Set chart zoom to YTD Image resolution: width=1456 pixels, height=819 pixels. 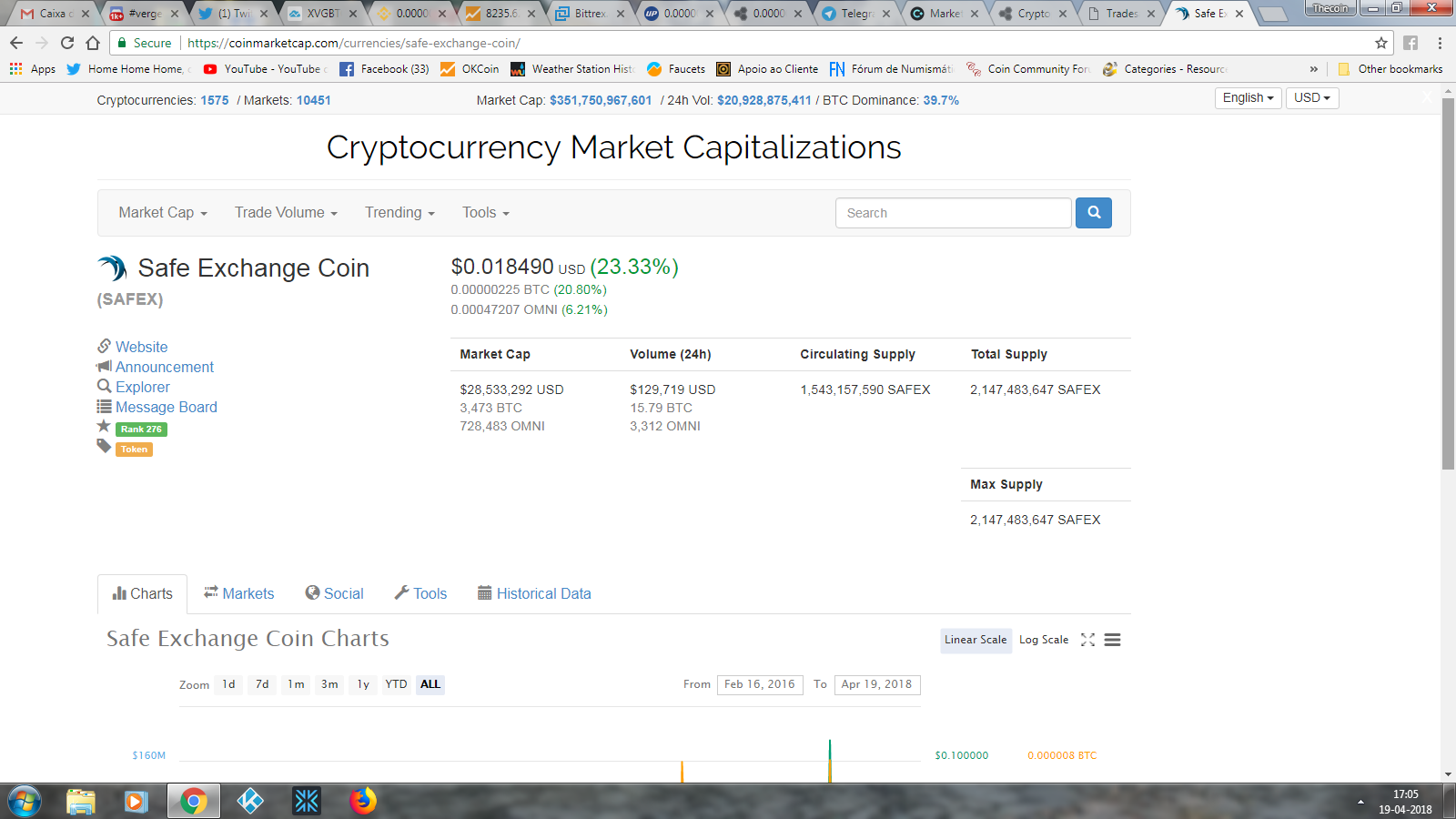(396, 684)
